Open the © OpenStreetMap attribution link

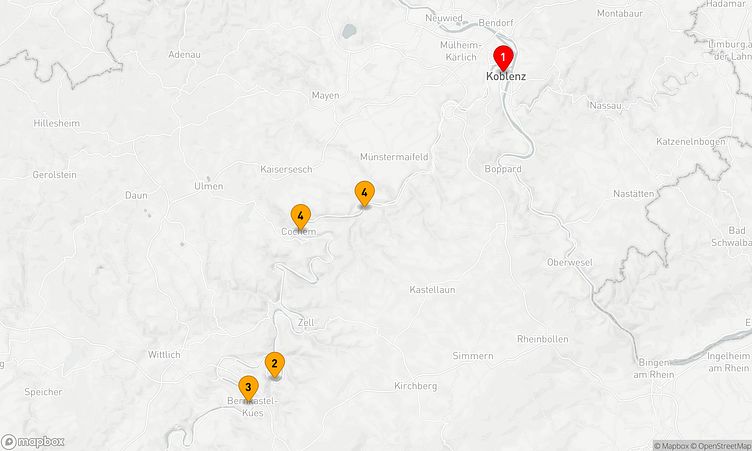720,446
